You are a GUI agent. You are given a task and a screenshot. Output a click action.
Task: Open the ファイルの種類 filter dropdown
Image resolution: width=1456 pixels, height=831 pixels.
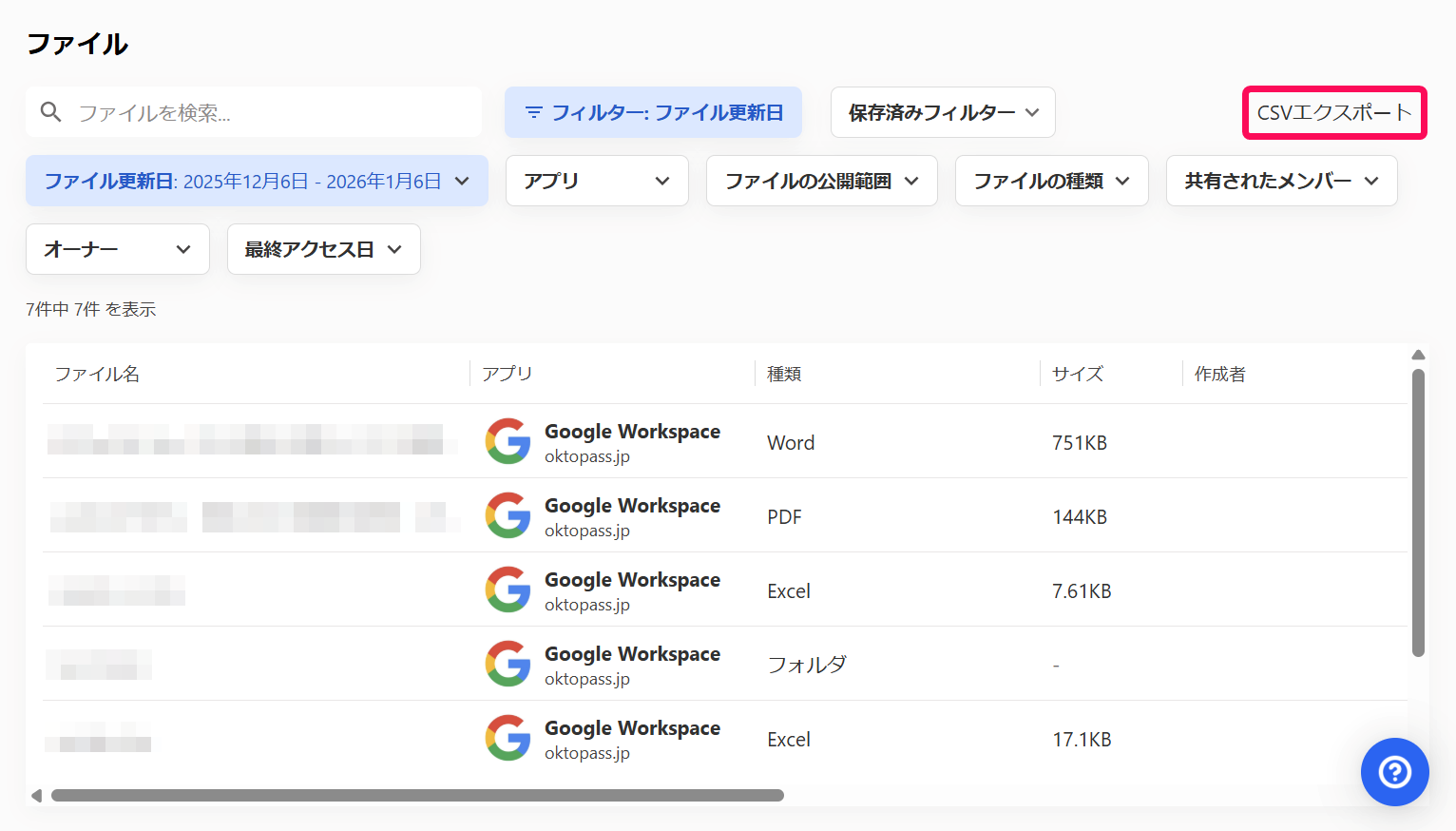point(1052,181)
